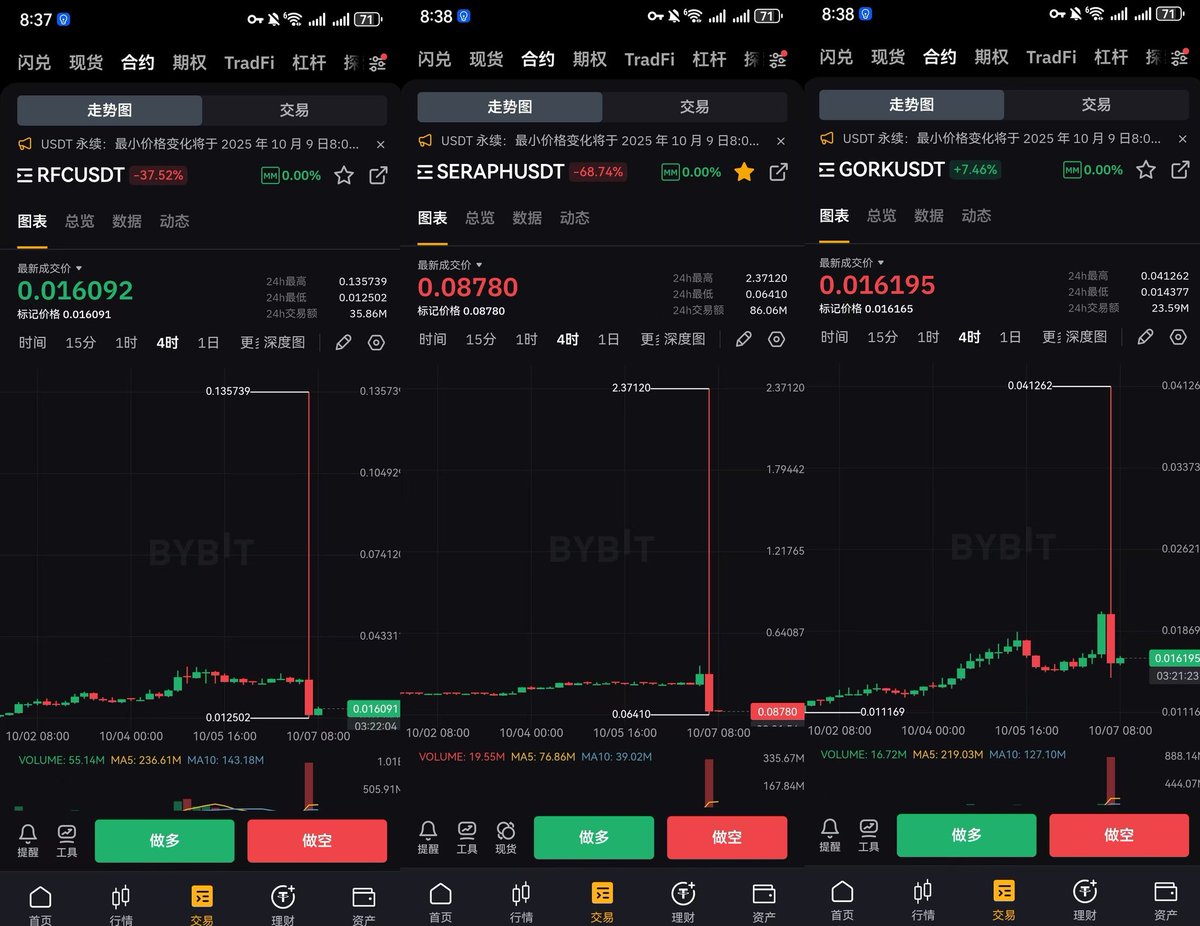
Task: Open 资产 wallet on RFCUSDT screen
Action: [364, 903]
